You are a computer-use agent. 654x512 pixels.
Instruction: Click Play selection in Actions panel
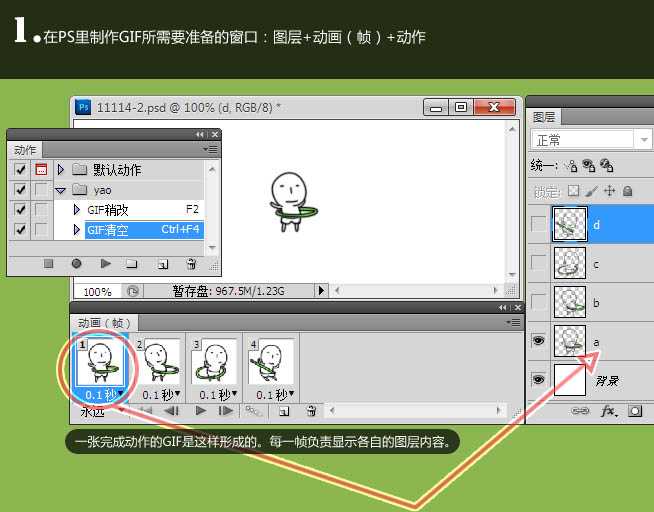click(x=106, y=264)
